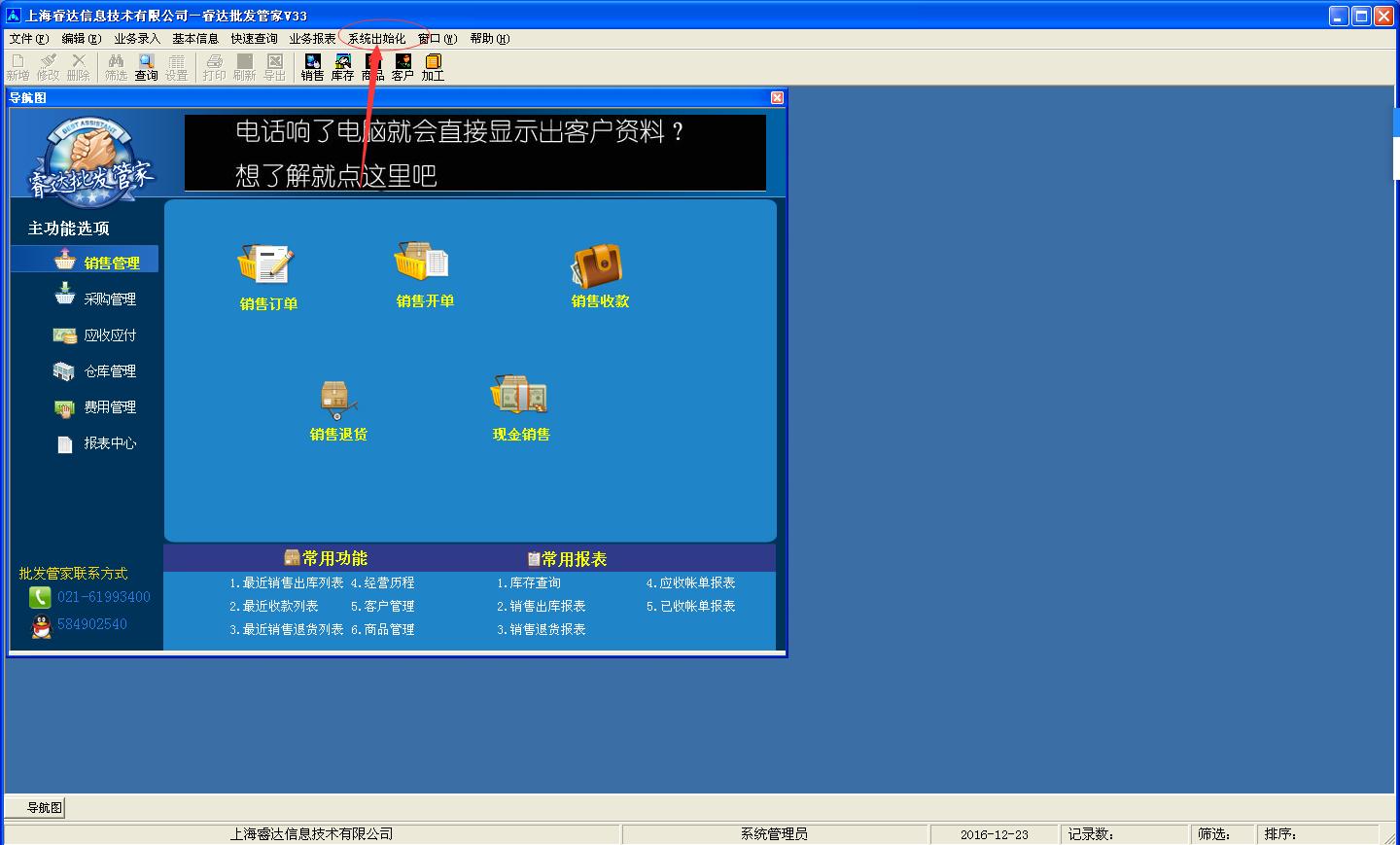Click the 设置 settings toolbar icon
The width and height of the screenshot is (1400, 845).
point(176,67)
